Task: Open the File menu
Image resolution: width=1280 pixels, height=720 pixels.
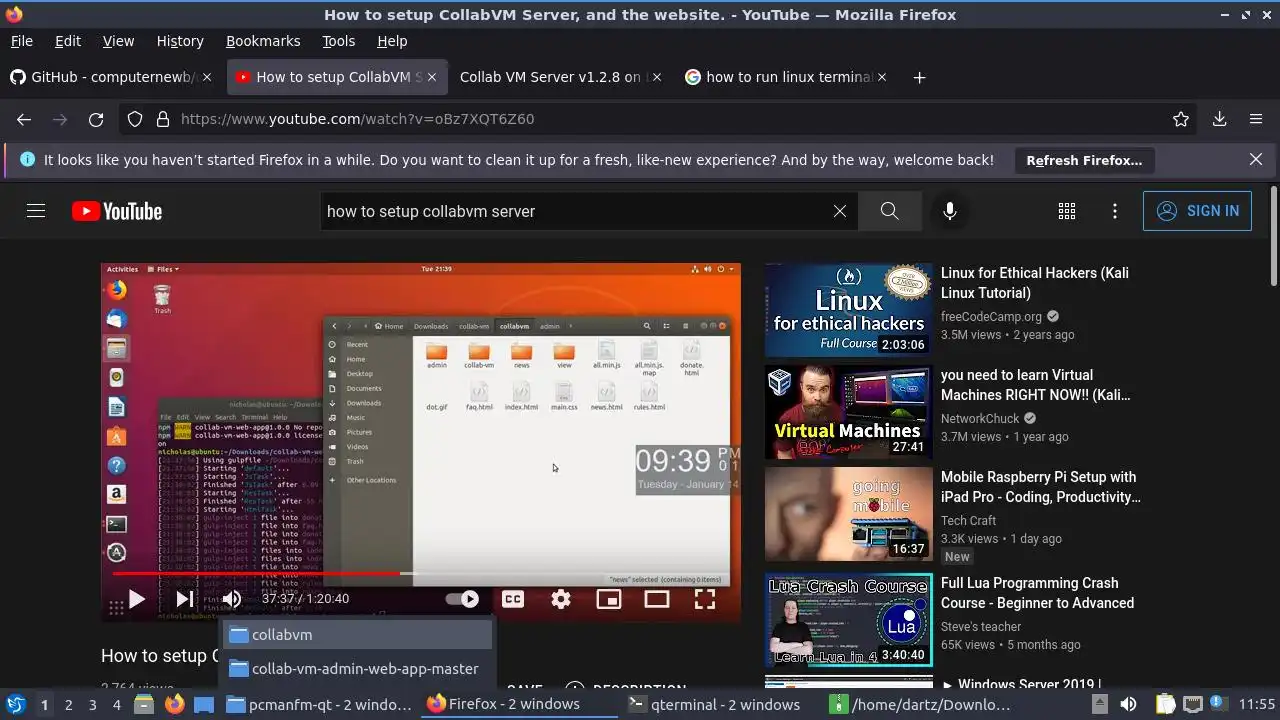Action: 21,41
